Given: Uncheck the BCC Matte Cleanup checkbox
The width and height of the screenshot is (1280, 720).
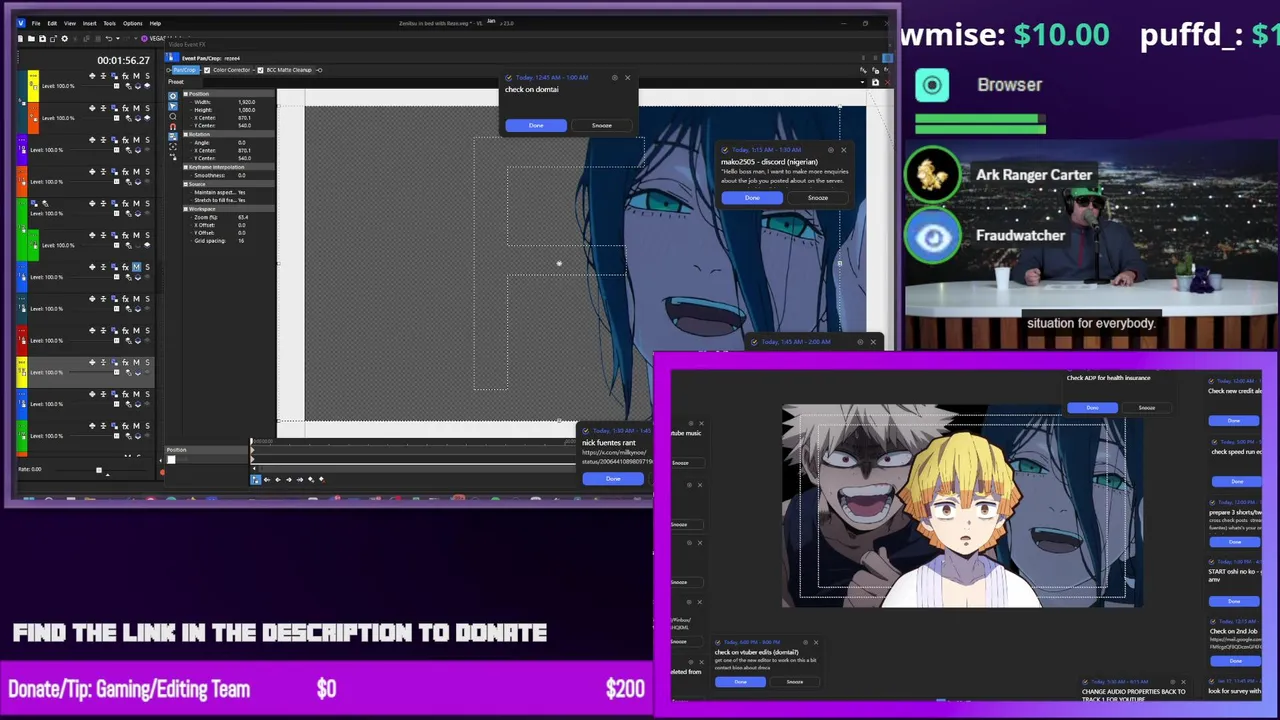Looking at the screenshot, I should click(x=260, y=70).
